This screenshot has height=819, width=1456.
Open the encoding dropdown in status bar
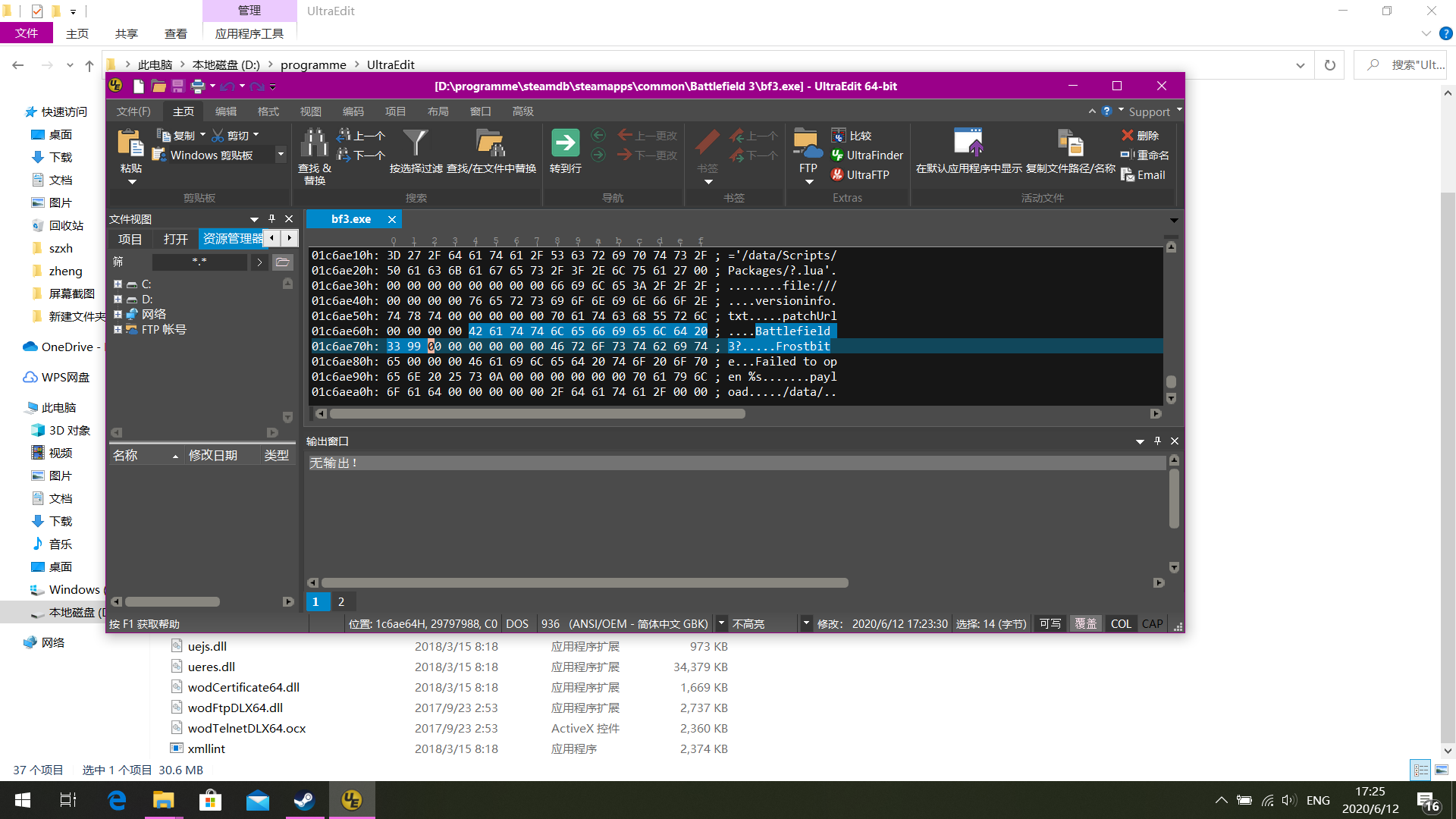pos(721,623)
